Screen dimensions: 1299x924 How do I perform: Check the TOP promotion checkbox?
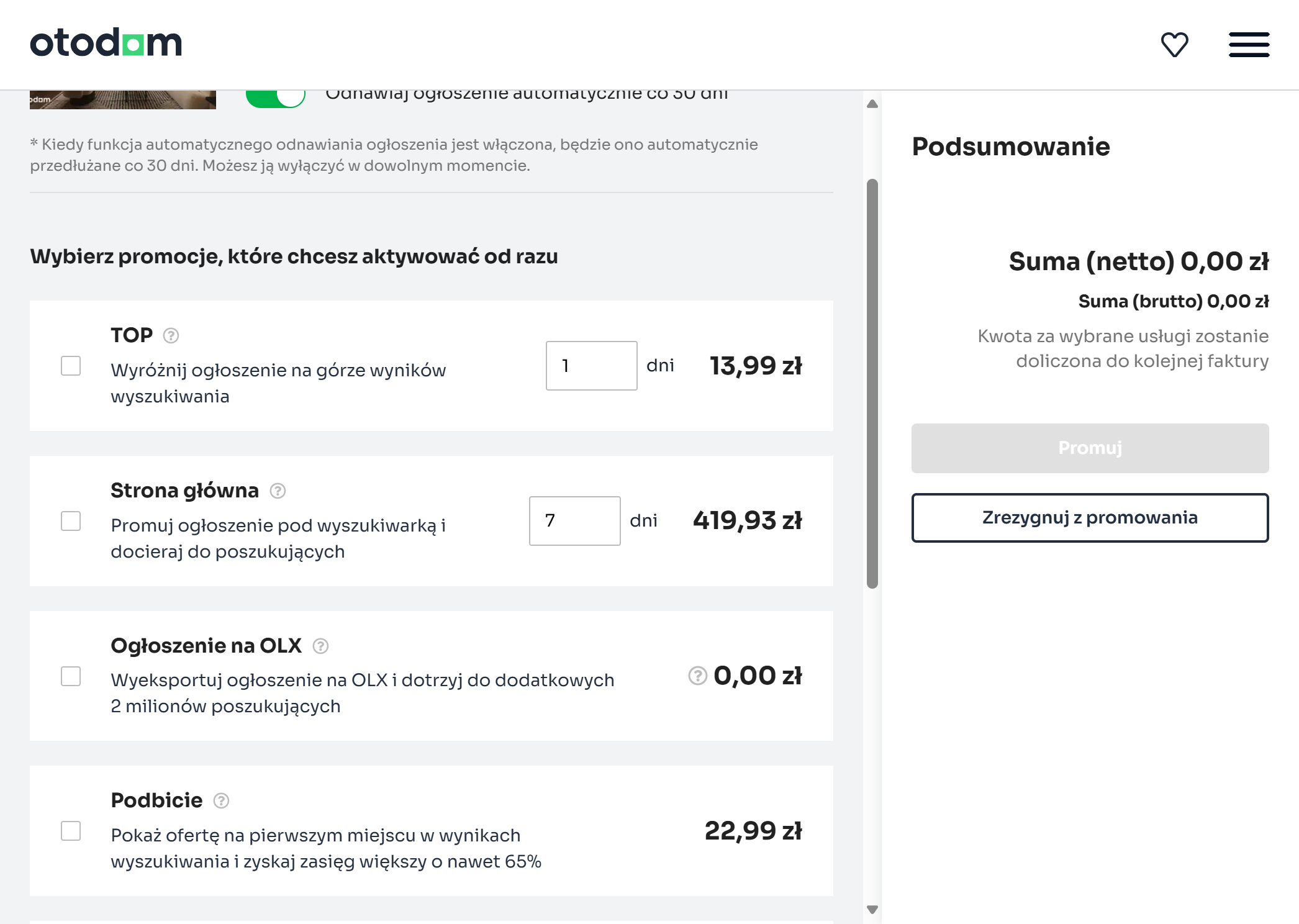(71, 366)
